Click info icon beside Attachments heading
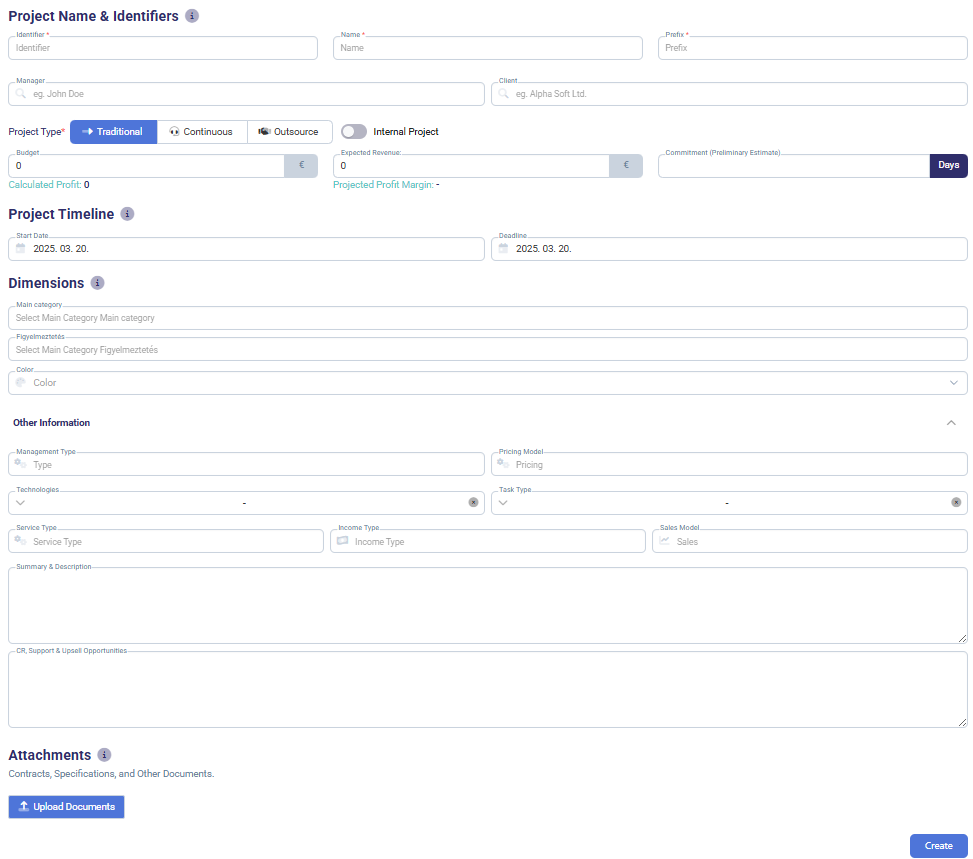 (104, 755)
